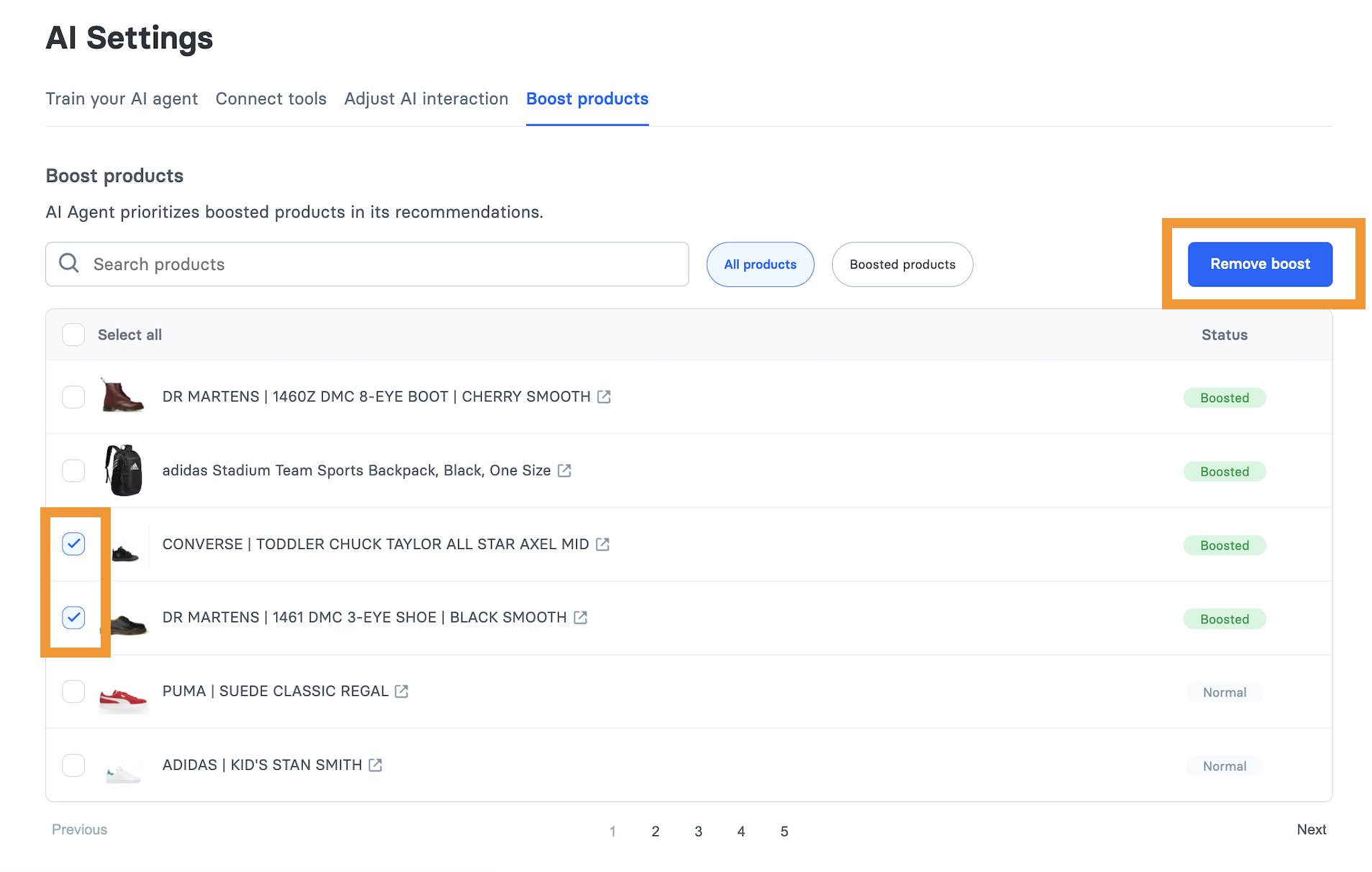Open external link for PUMA Suede Classic Regal
The image size is (1372, 872).
click(x=401, y=691)
